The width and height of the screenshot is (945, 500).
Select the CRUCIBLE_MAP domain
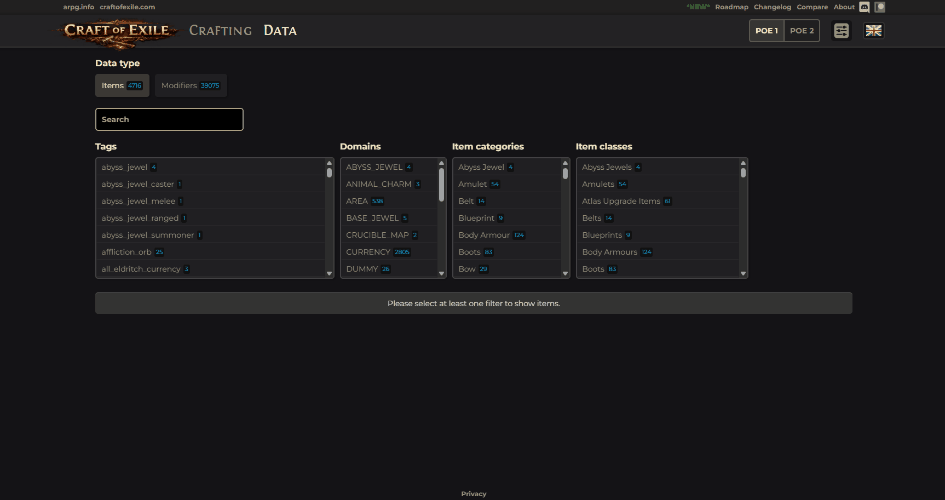[x=389, y=235]
